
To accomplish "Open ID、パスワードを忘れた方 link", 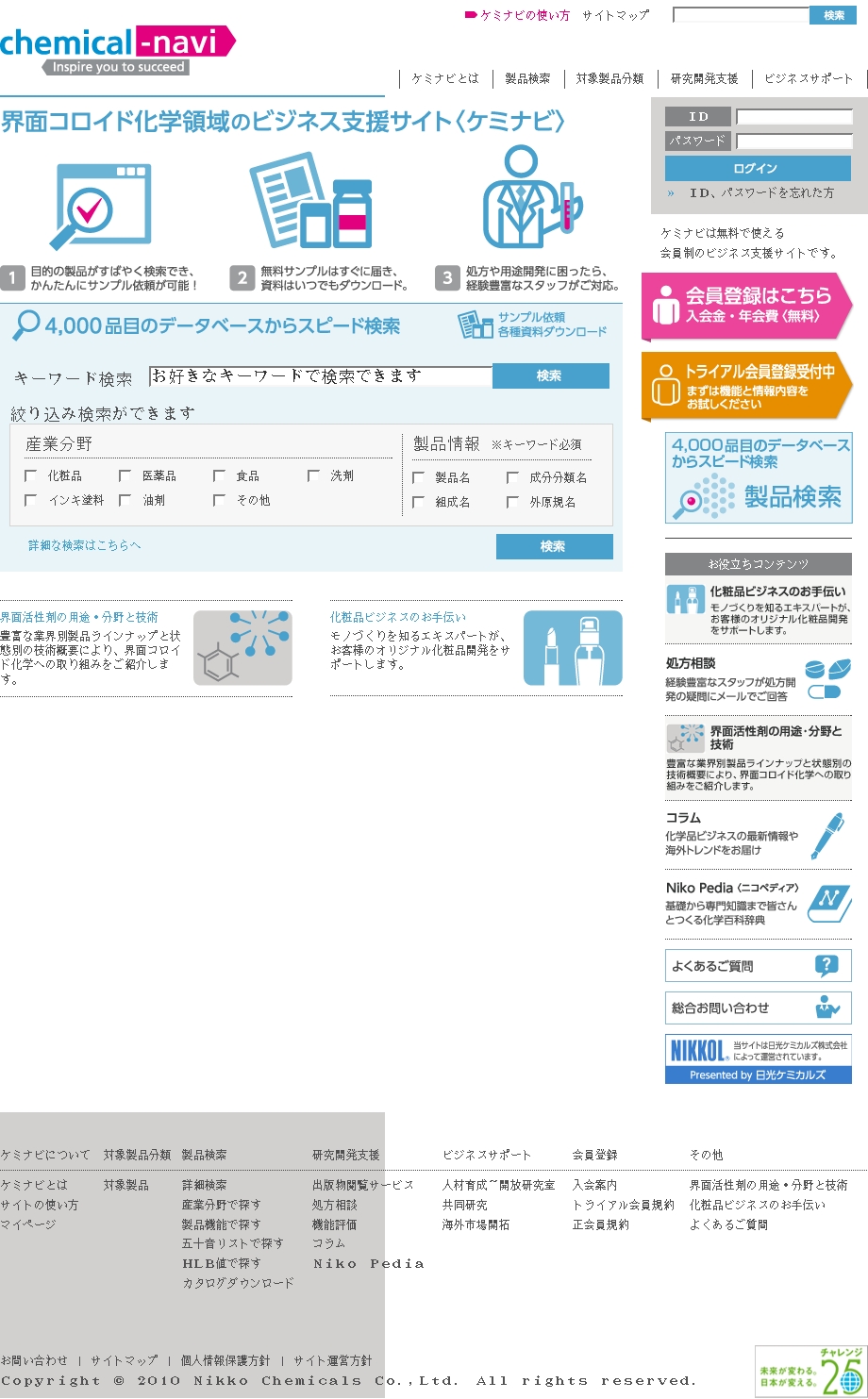I will pyautogui.click(x=761, y=192).
